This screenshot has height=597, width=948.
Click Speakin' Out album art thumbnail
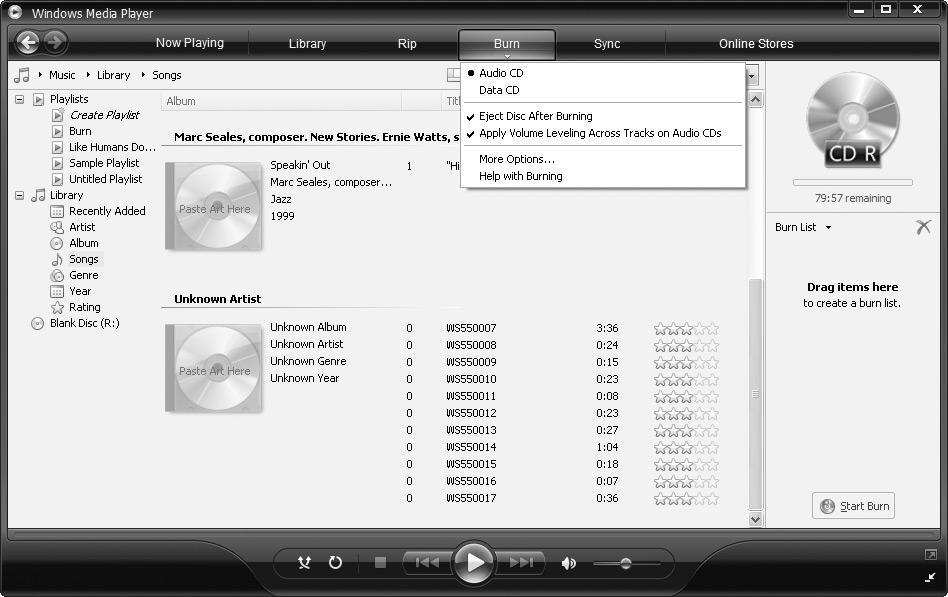(214, 206)
